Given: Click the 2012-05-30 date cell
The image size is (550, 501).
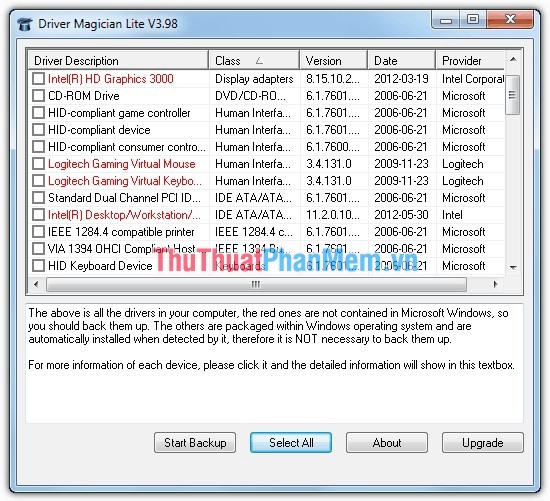Looking at the screenshot, I should 401,214.
